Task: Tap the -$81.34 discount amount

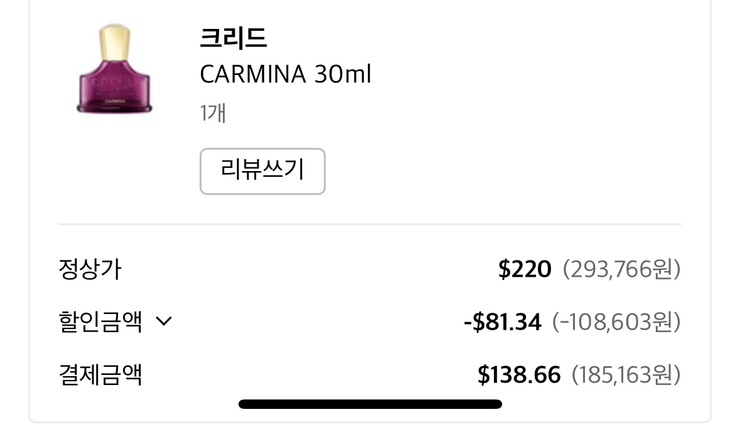Action: click(x=502, y=322)
